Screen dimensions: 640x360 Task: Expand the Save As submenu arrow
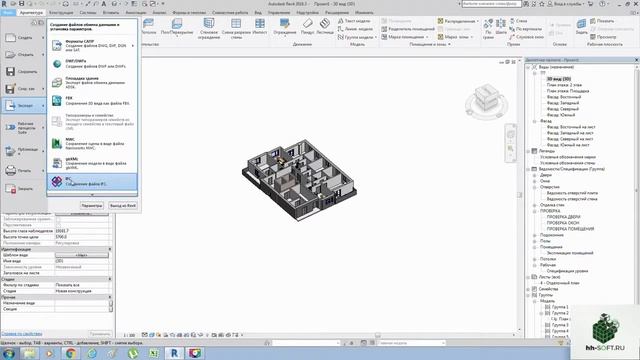pyautogui.click(x=43, y=89)
